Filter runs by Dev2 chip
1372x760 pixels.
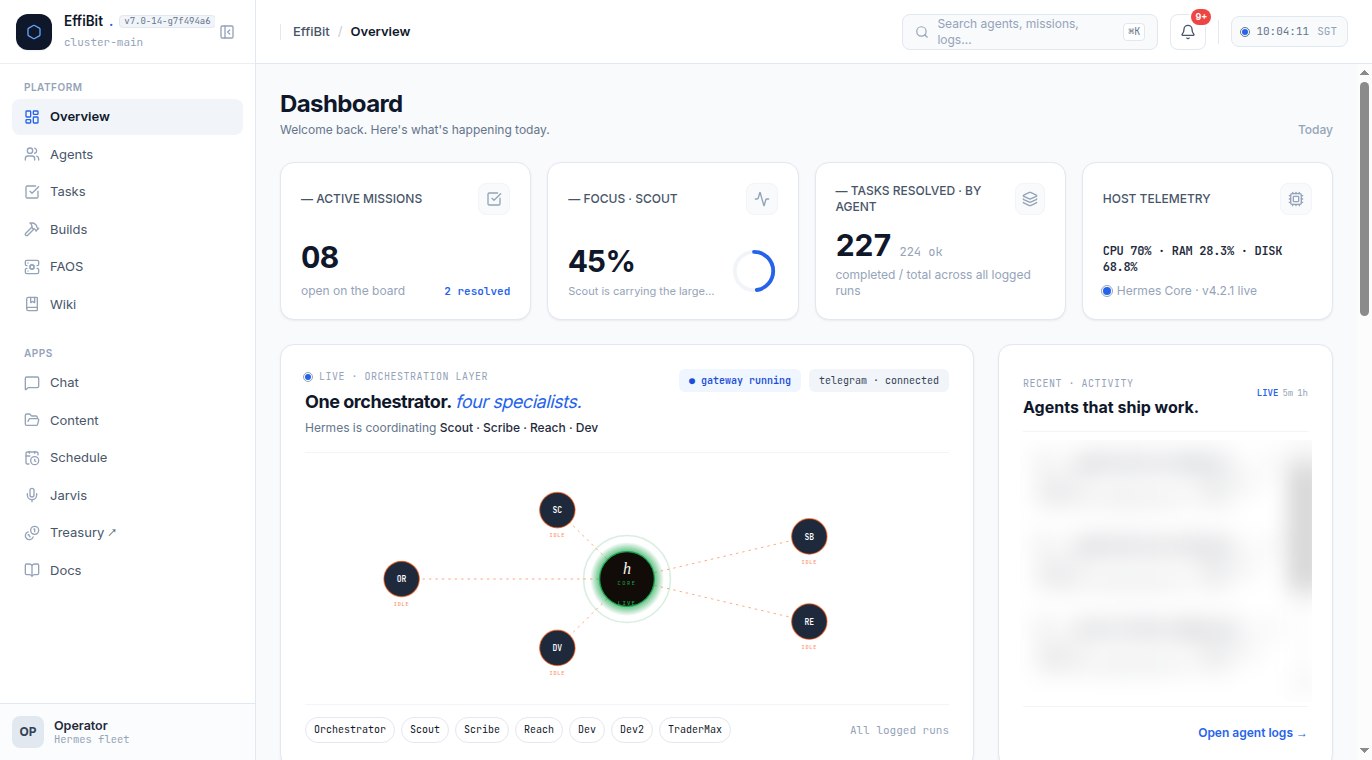pos(632,730)
